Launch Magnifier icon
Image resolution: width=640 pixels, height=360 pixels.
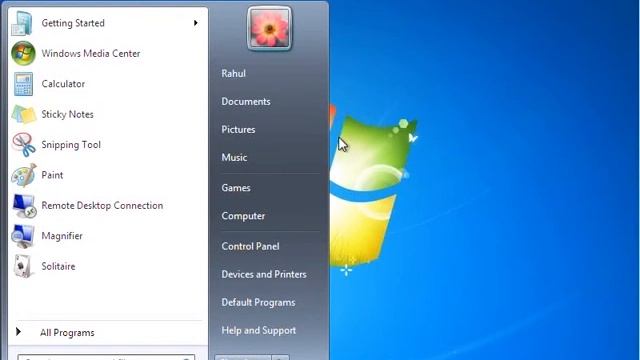23,236
